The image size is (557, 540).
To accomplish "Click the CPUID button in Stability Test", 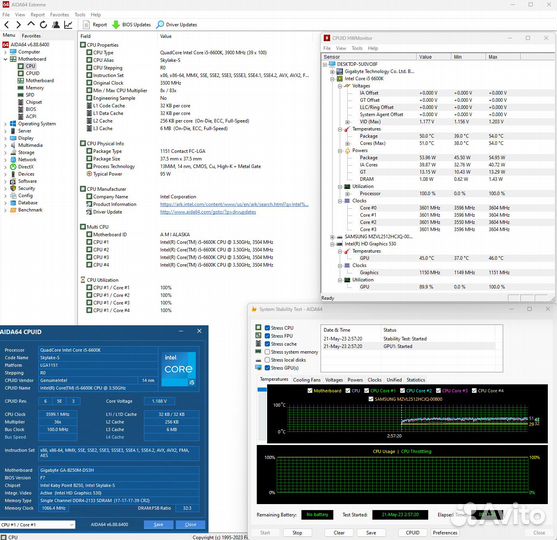I will (412, 533).
